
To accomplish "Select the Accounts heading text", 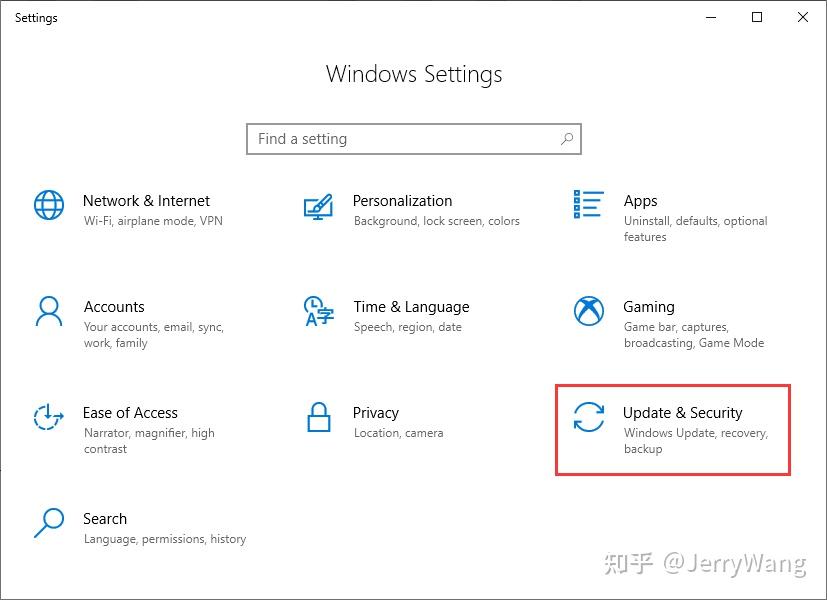I will (x=114, y=307).
